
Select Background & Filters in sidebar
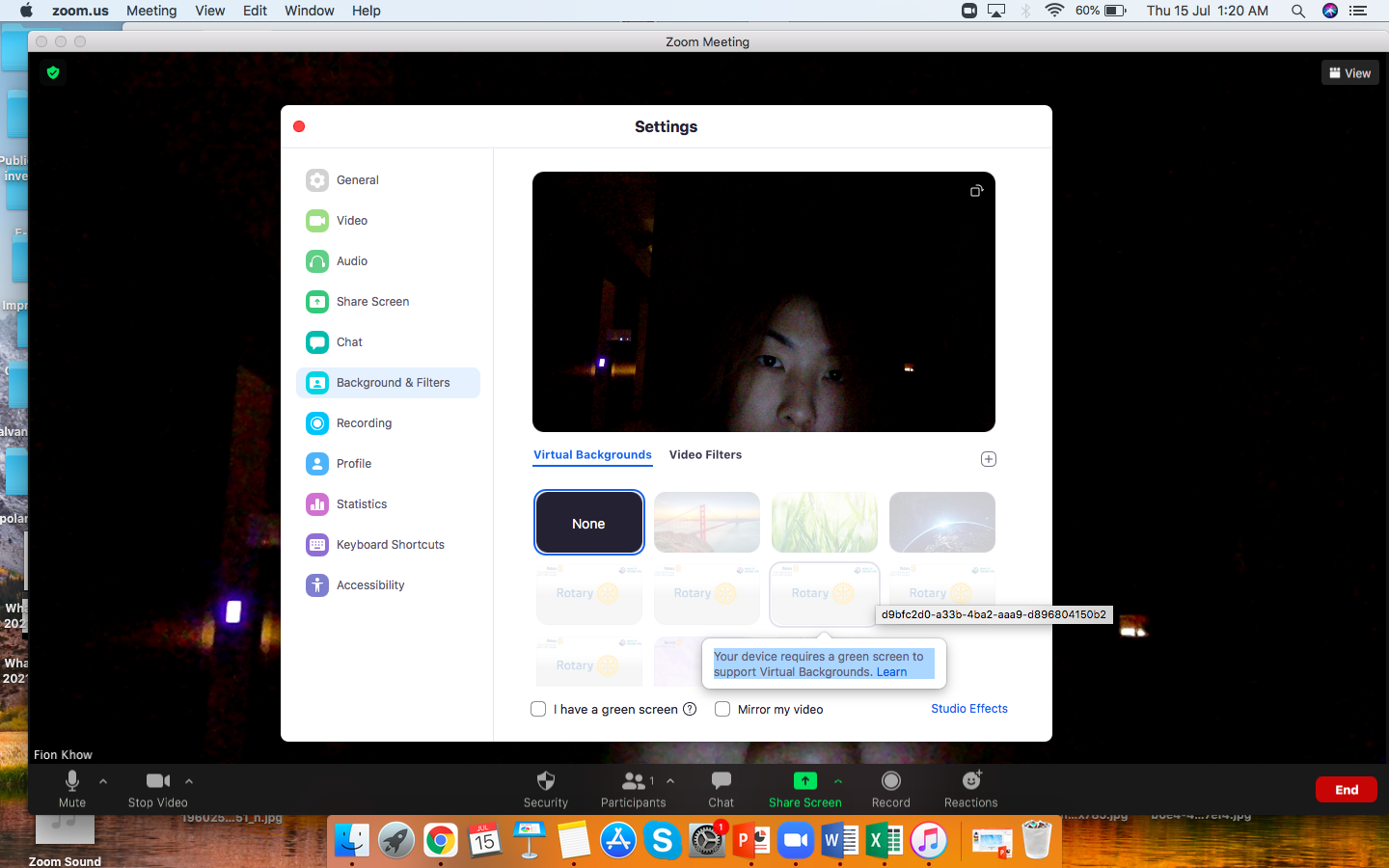pyautogui.click(x=388, y=383)
